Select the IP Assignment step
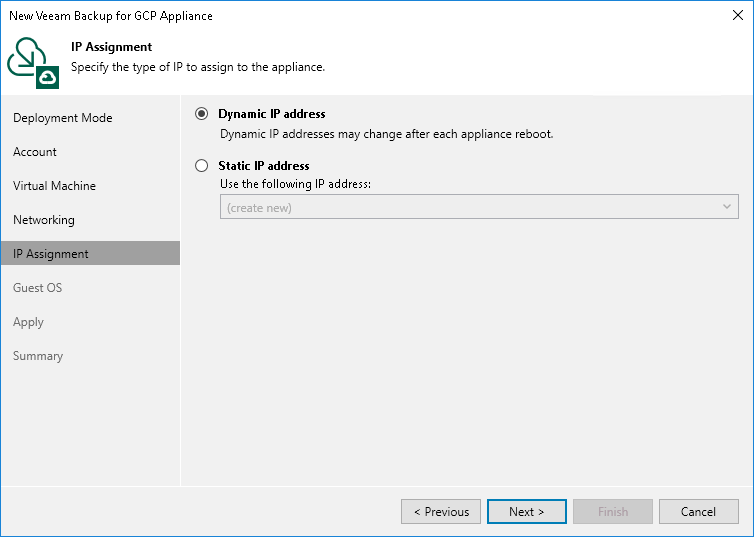Viewport: 754px width, 537px height. (90, 253)
